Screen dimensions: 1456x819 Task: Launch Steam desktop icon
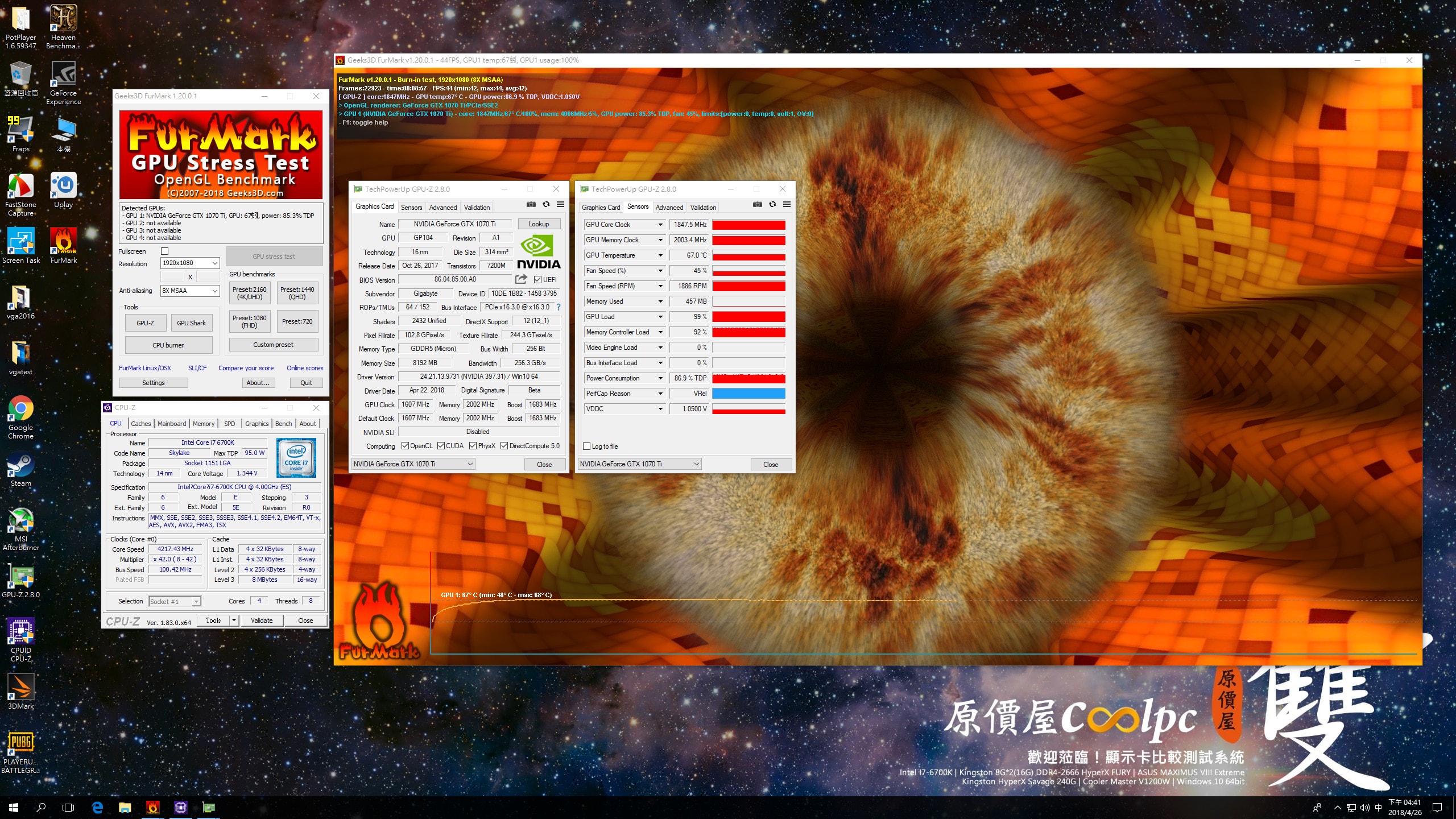tap(21, 469)
